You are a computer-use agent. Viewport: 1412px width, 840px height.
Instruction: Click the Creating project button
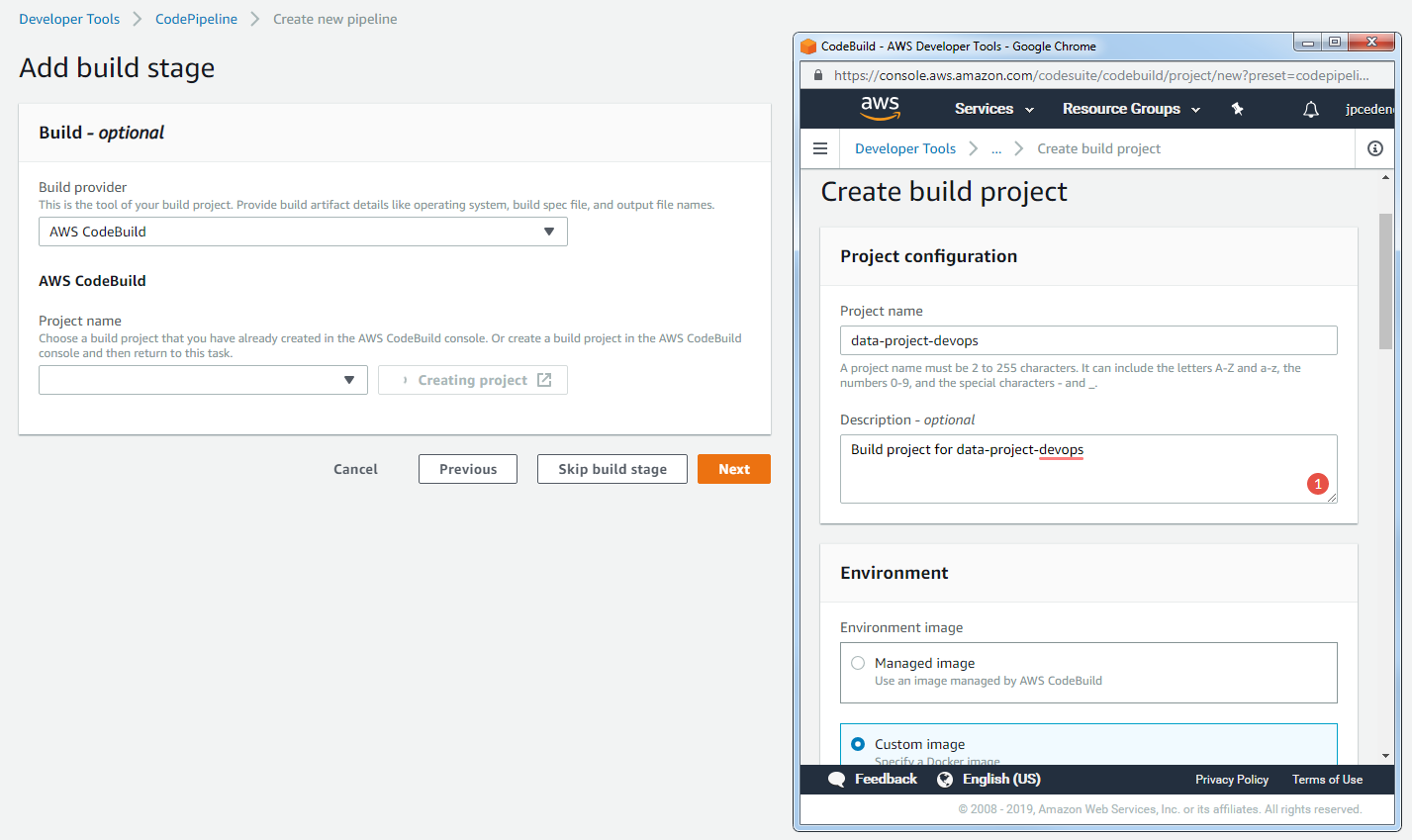pyautogui.click(x=473, y=380)
